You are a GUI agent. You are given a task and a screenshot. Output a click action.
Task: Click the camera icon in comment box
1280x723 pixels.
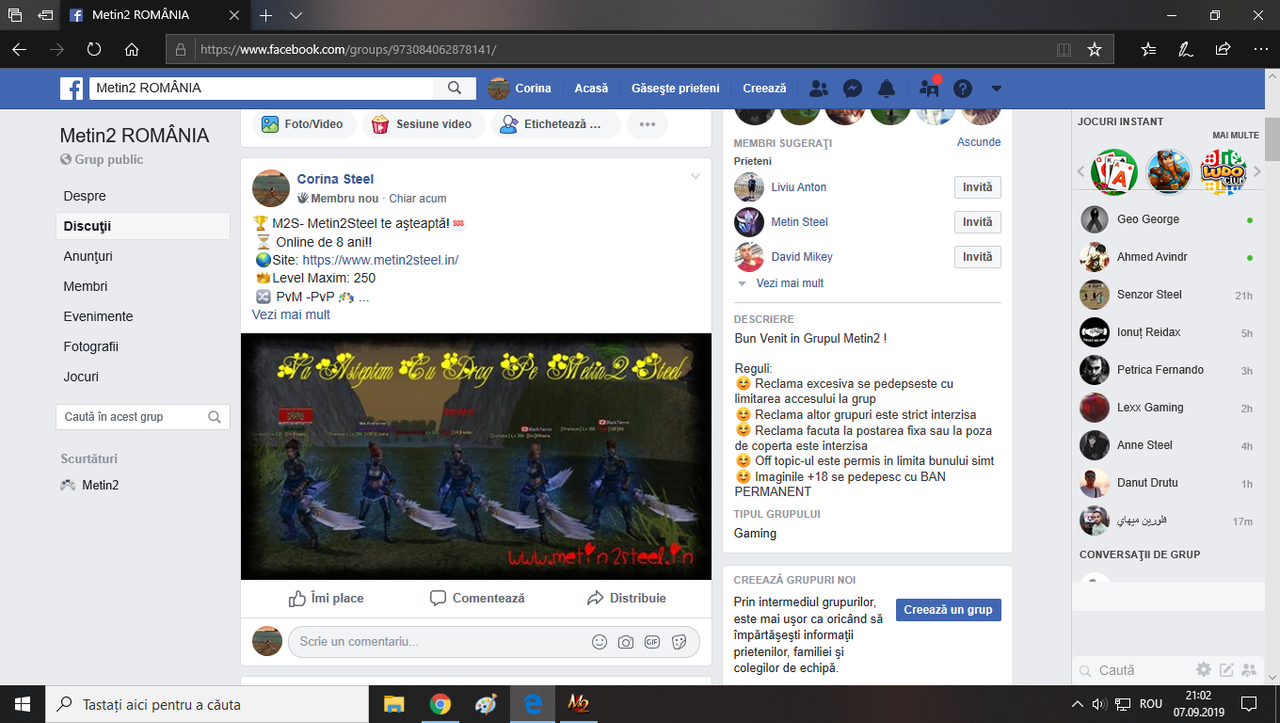click(x=626, y=642)
